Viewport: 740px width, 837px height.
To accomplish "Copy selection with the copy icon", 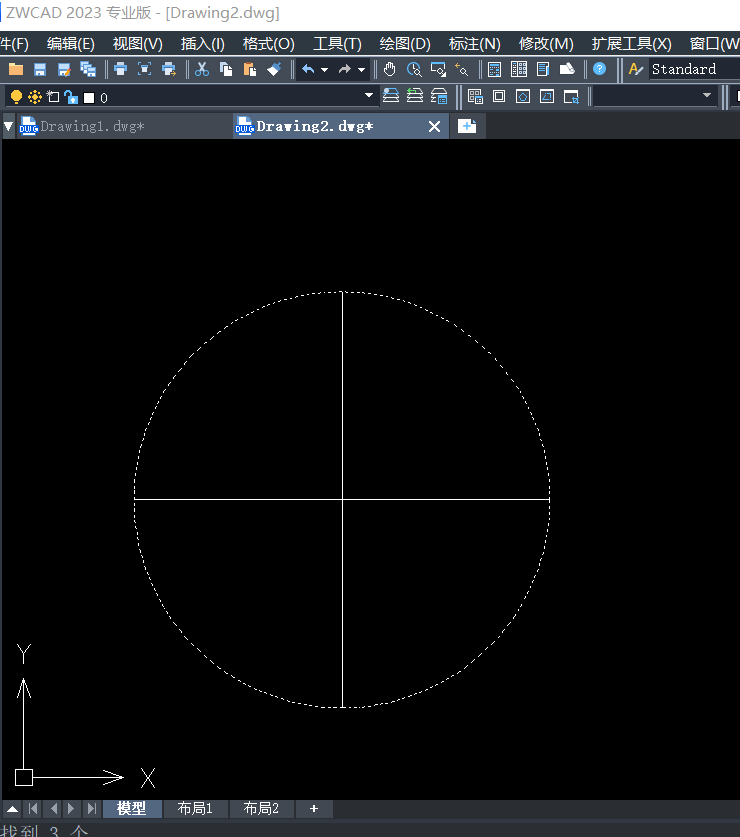I will click(226, 69).
